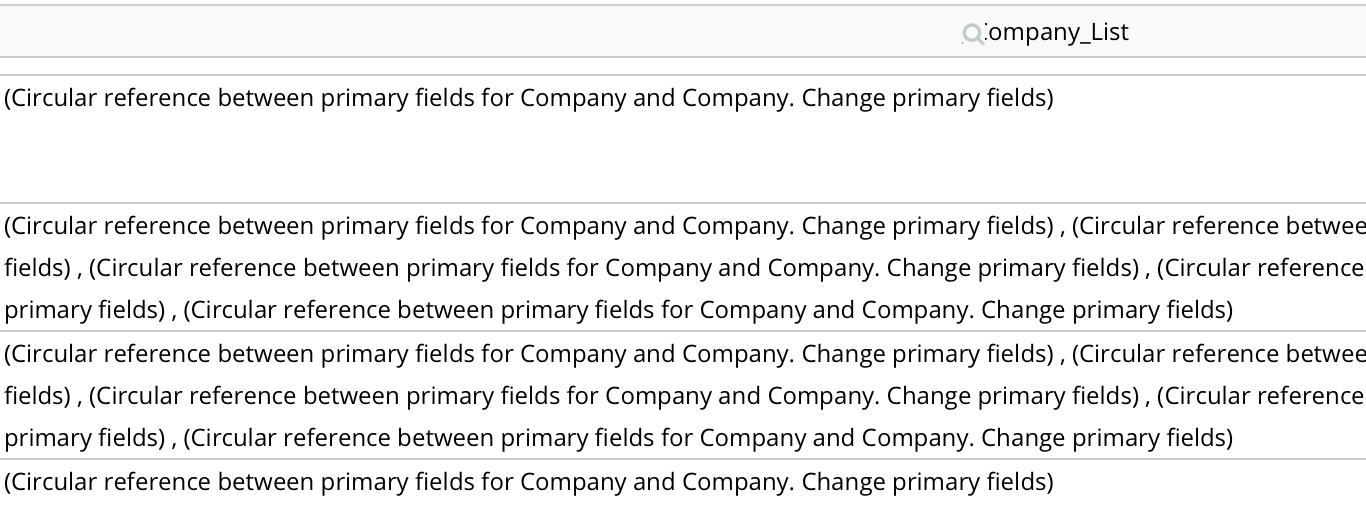
Task: Click empty header area right of Company_List
Action: tap(1248, 32)
